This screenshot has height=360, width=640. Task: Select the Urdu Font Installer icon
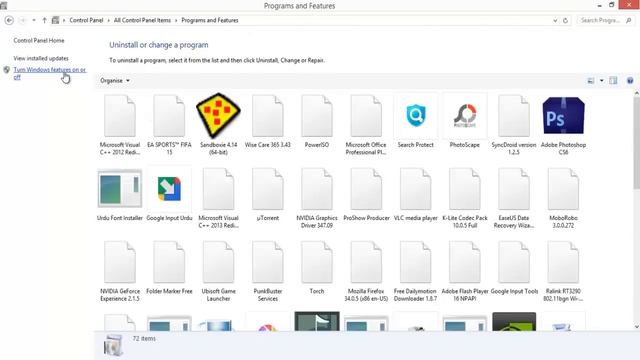point(120,189)
